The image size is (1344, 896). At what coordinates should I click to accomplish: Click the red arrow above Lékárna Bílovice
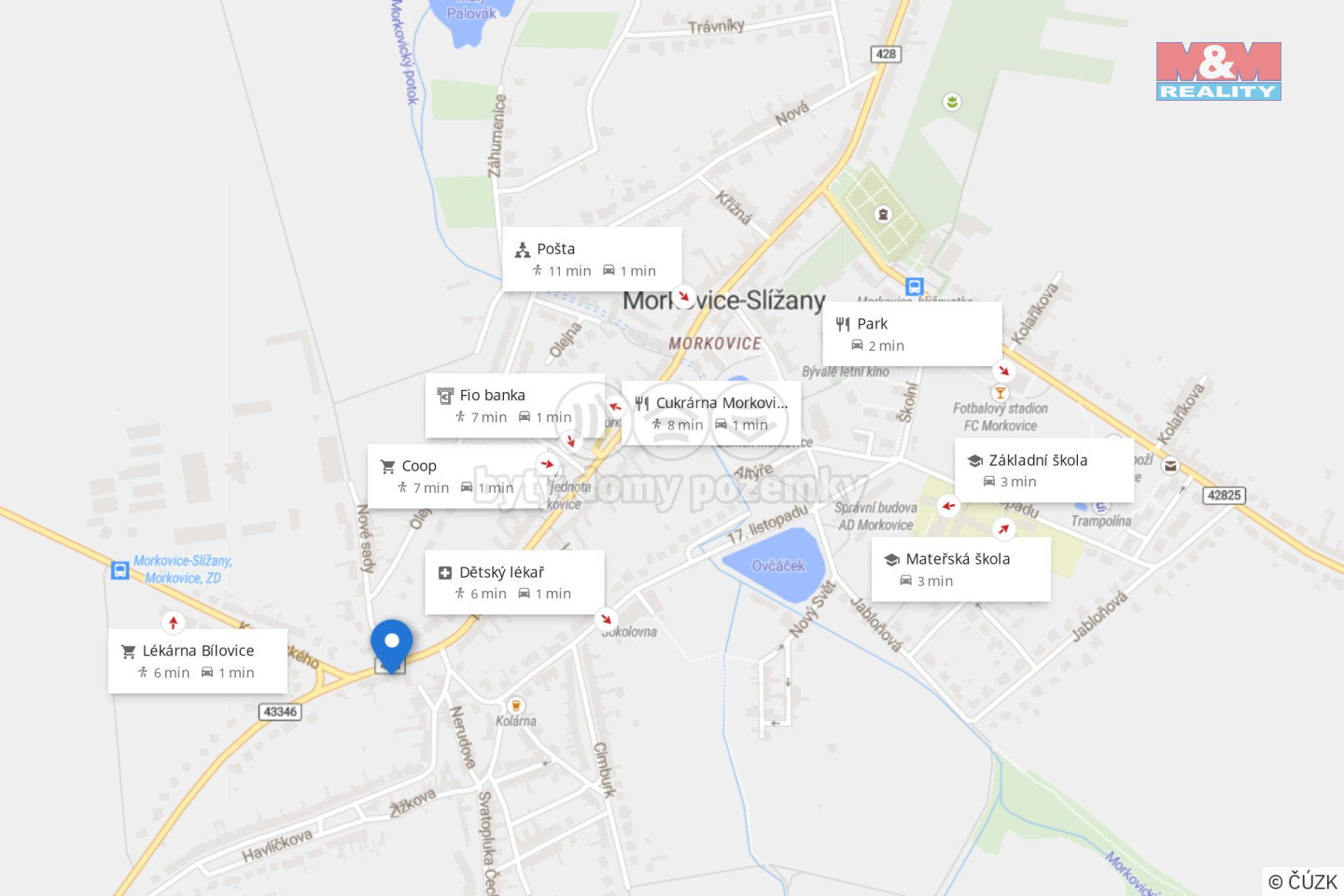click(173, 623)
